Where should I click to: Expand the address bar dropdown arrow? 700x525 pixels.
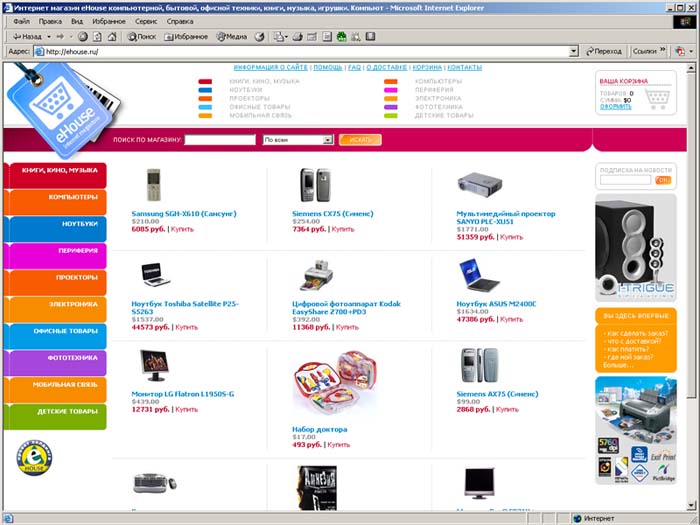(x=574, y=52)
